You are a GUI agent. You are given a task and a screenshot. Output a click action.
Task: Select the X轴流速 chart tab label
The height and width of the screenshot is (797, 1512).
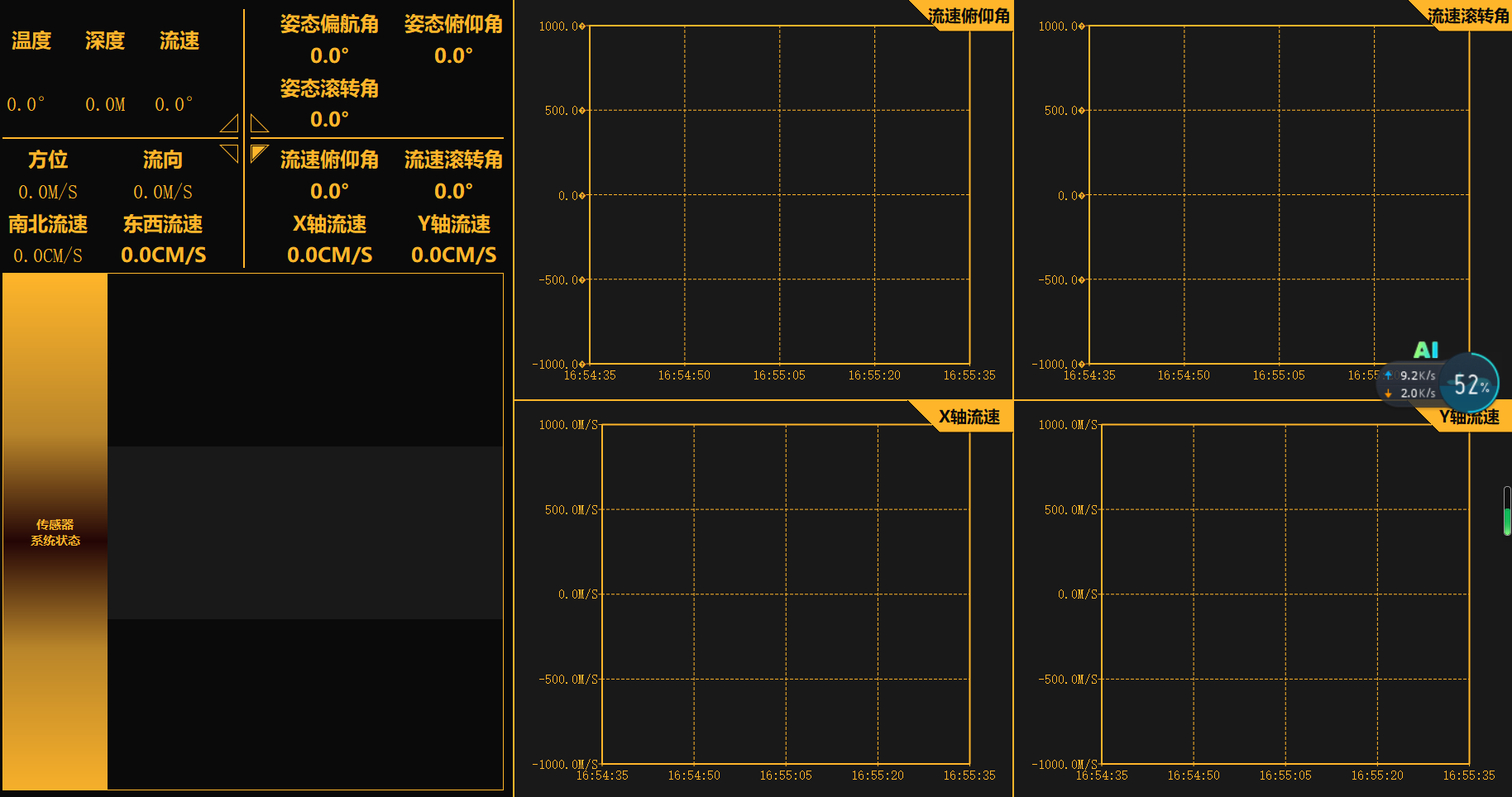click(x=969, y=417)
